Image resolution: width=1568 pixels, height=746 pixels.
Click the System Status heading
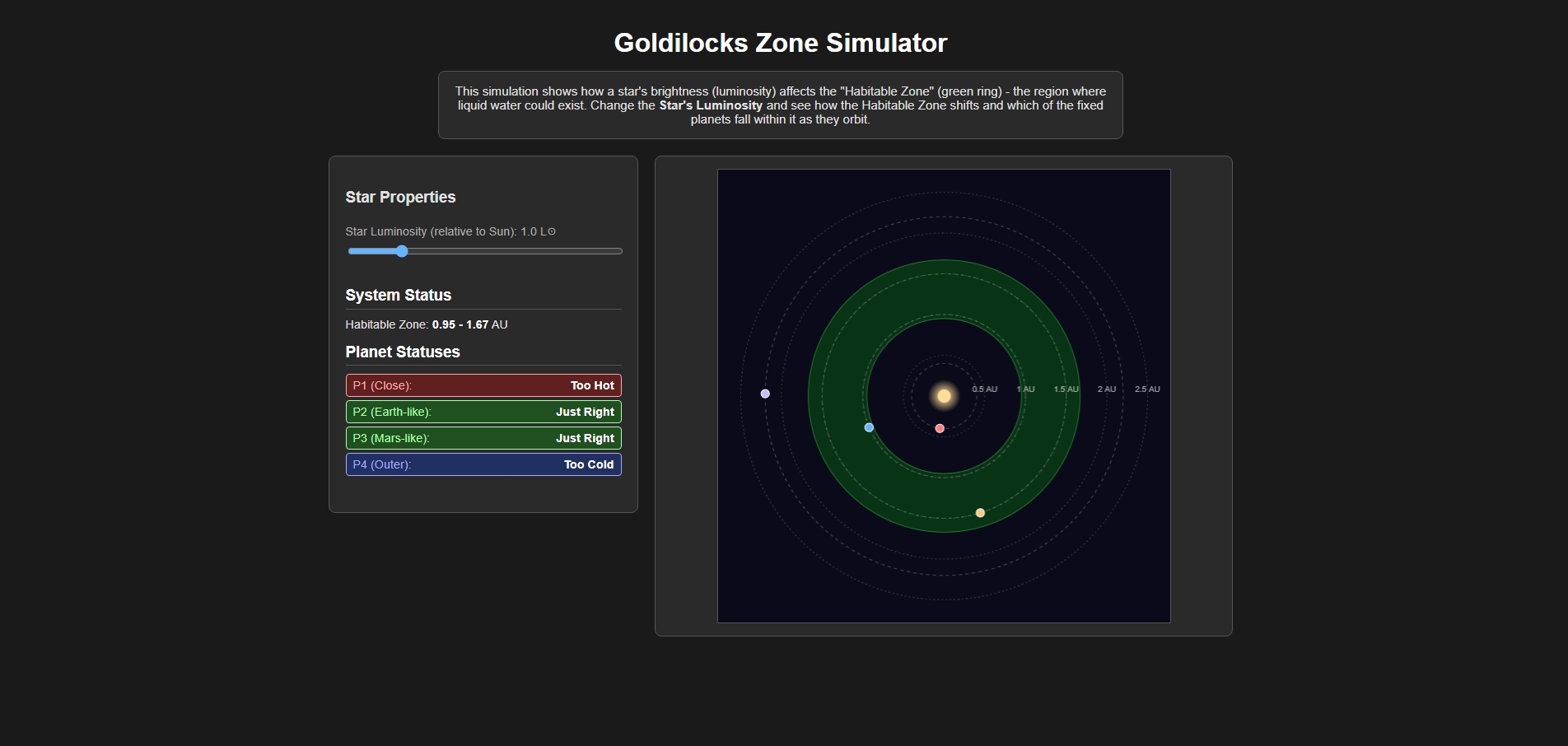point(399,295)
